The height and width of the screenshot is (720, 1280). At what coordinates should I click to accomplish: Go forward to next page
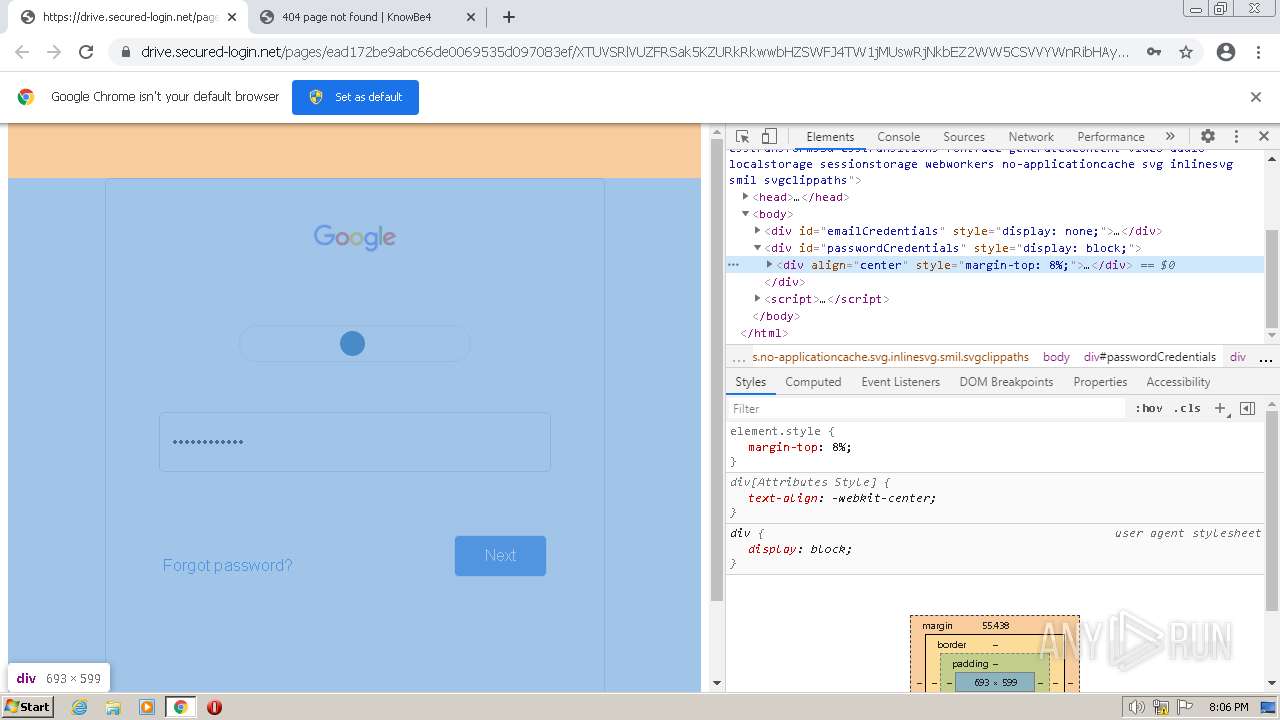pyautogui.click(x=54, y=52)
